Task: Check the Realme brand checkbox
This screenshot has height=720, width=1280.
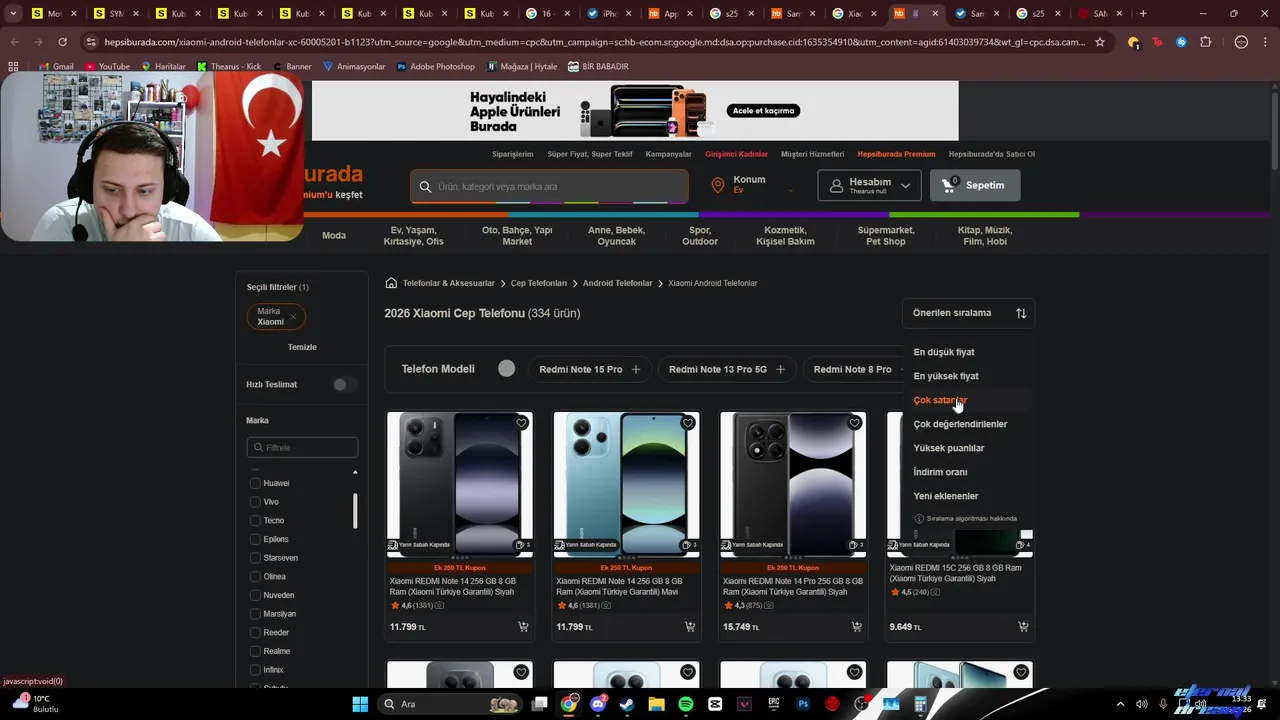Action: click(255, 651)
